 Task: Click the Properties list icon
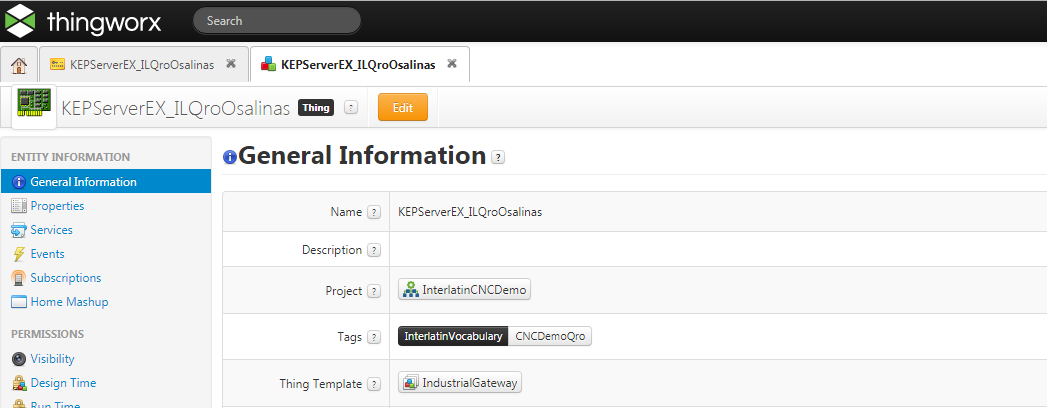pyautogui.click(x=19, y=206)
